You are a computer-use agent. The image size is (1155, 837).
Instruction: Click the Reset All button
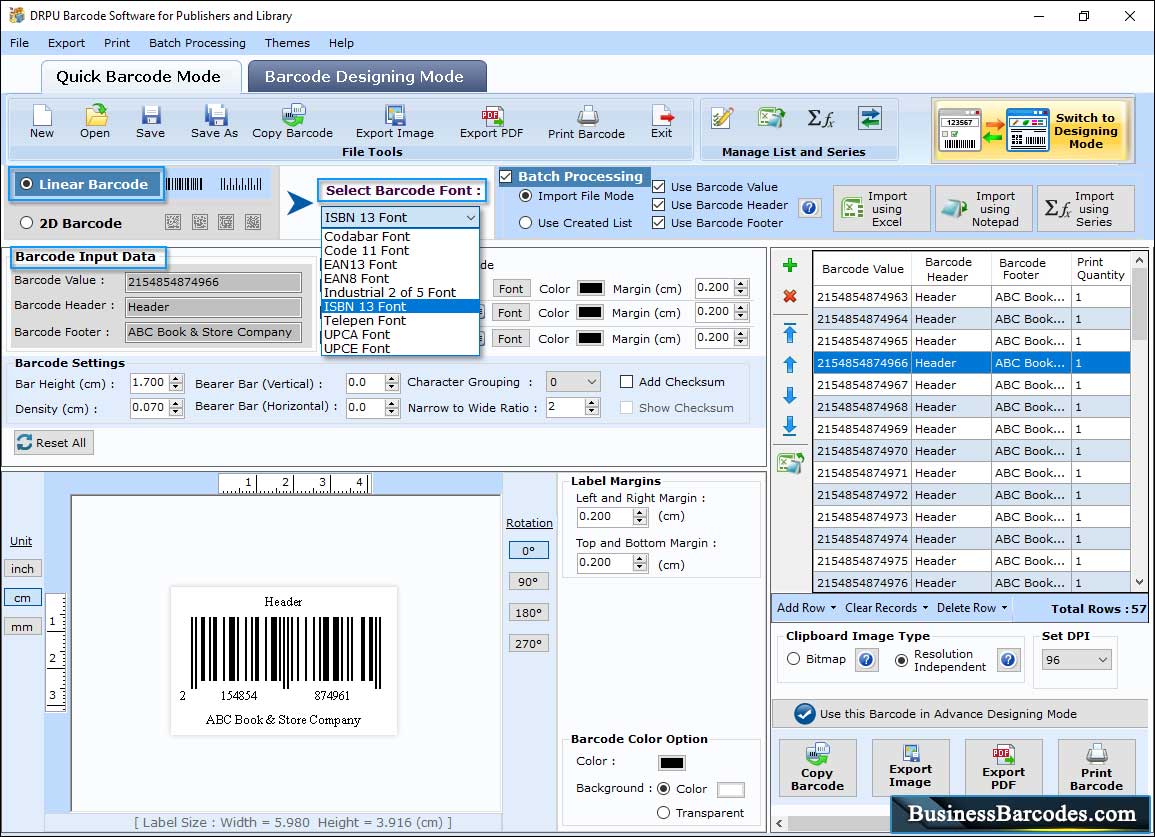coord(54,443)
